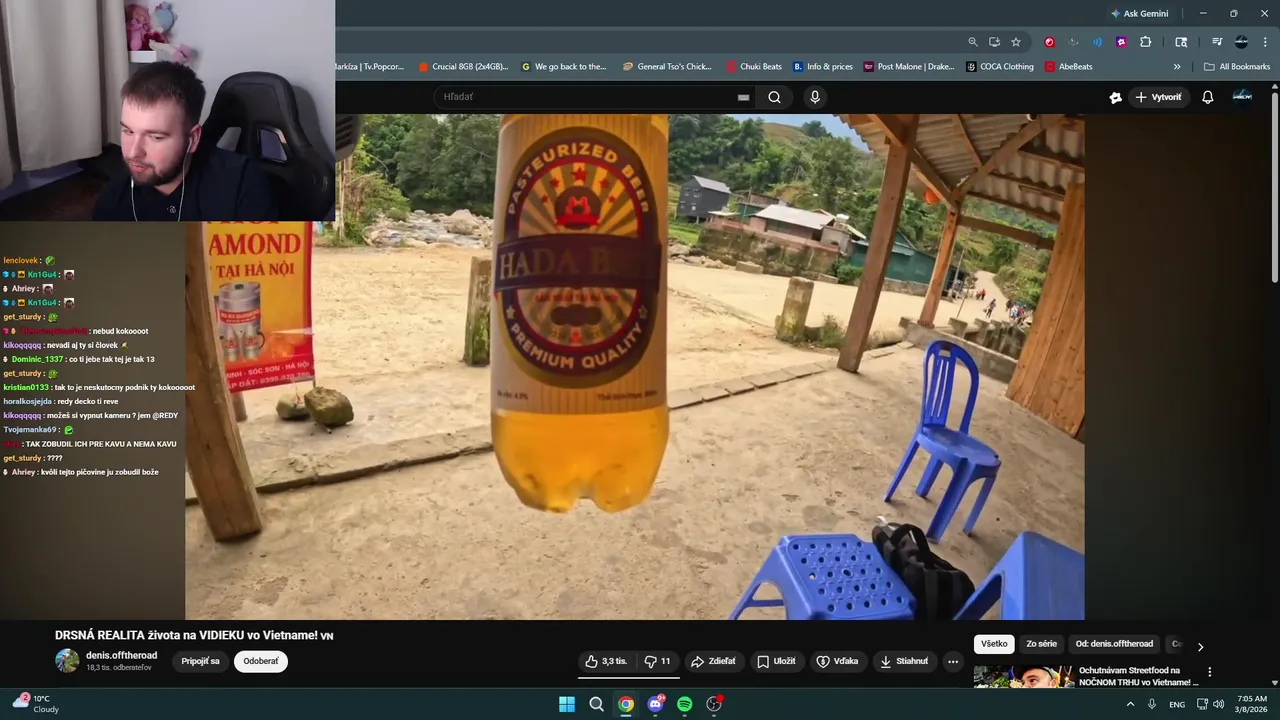1280x720 pixels.
Task: Open more actions three-dot button under video
Action: [952, 661]
